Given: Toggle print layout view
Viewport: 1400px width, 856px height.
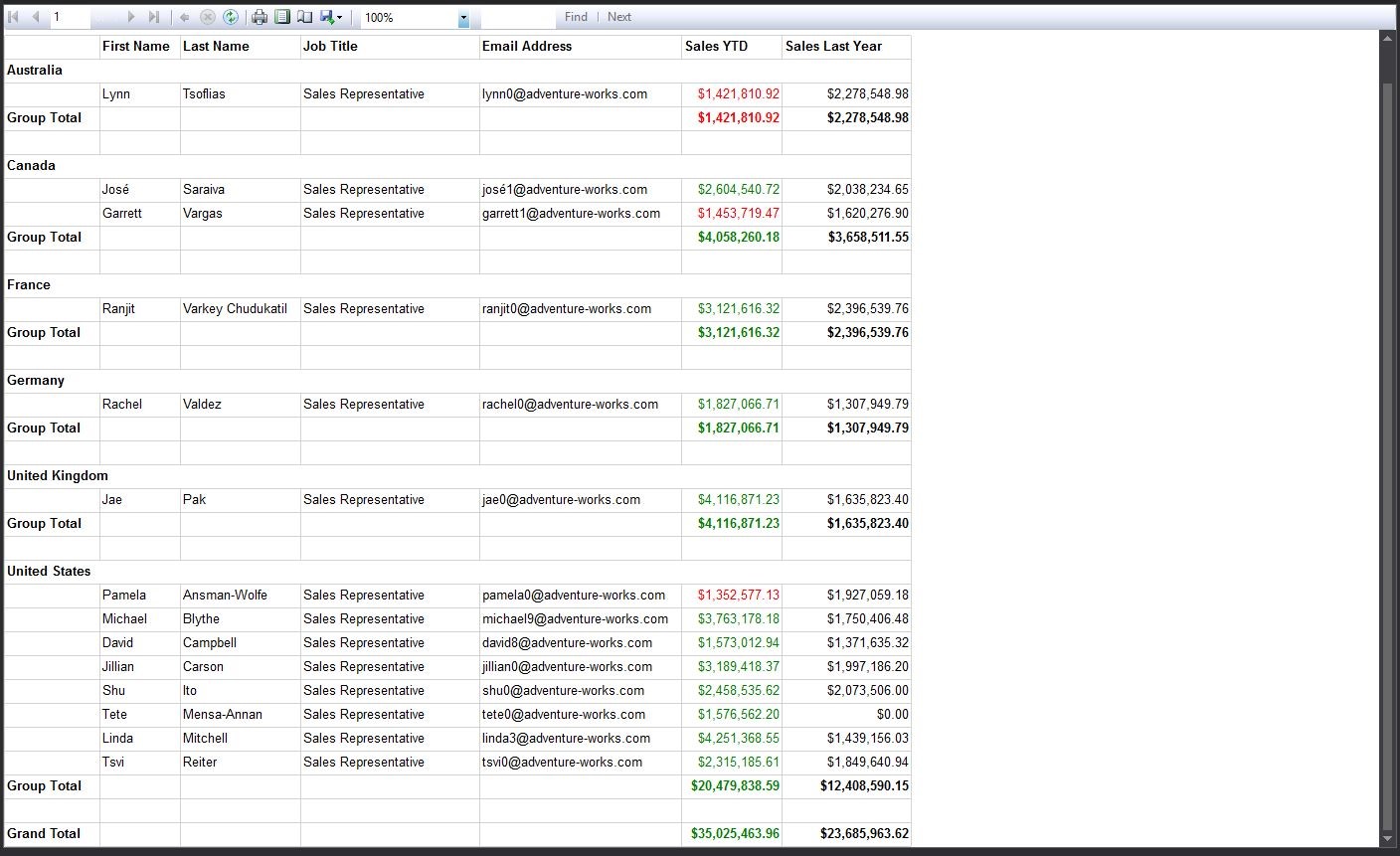Looking at the screenshot, I should (282, 17).
